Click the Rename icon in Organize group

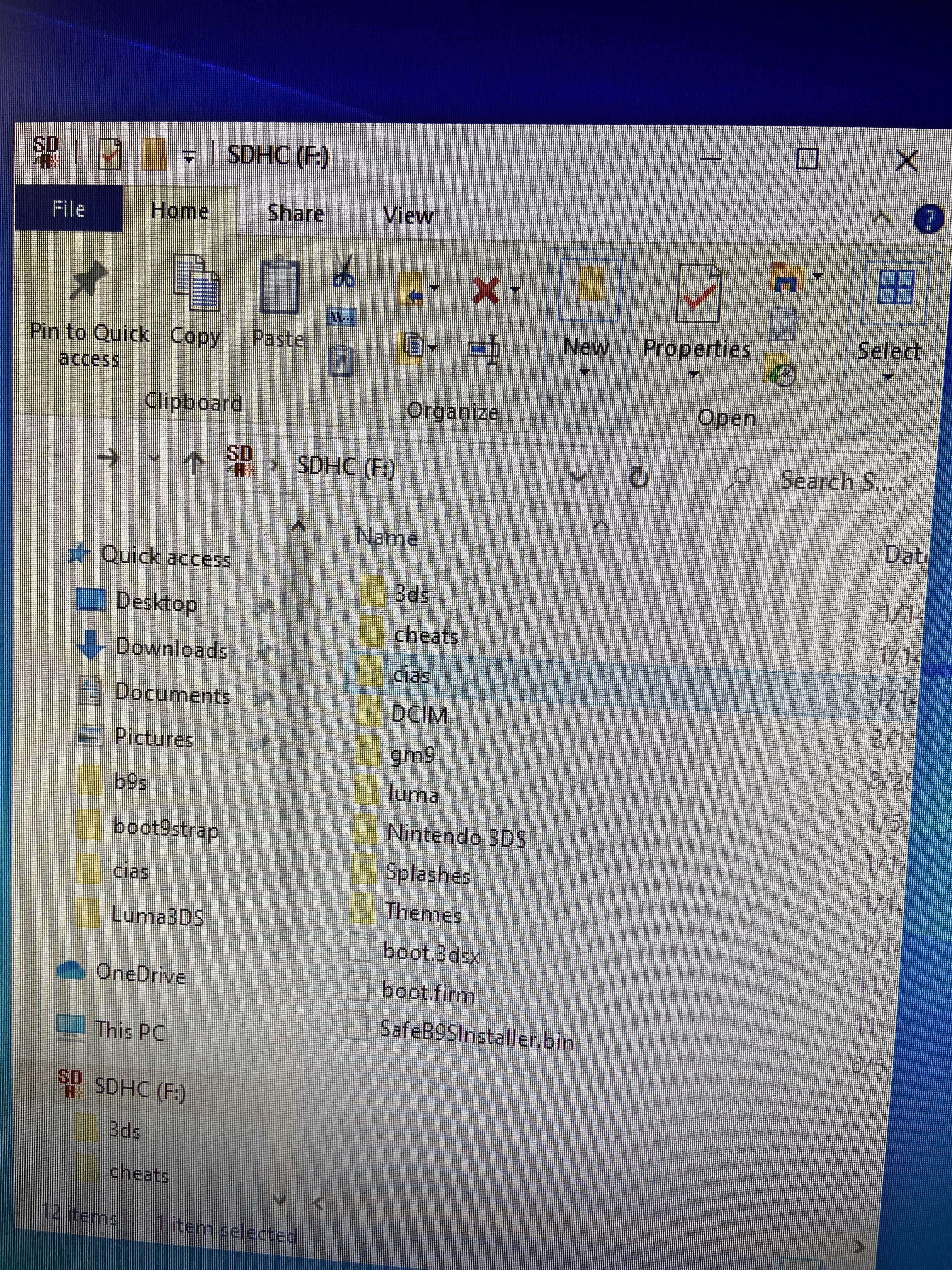pos(484,350)
